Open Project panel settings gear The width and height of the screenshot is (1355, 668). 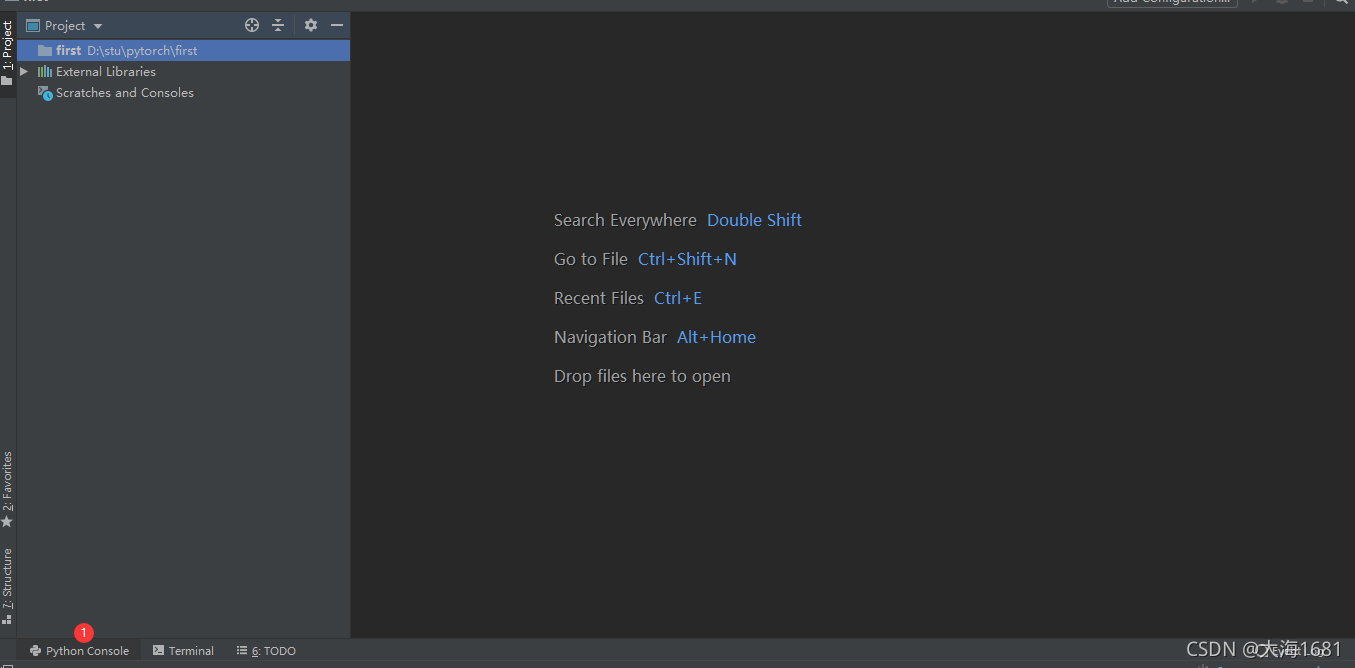311,25
